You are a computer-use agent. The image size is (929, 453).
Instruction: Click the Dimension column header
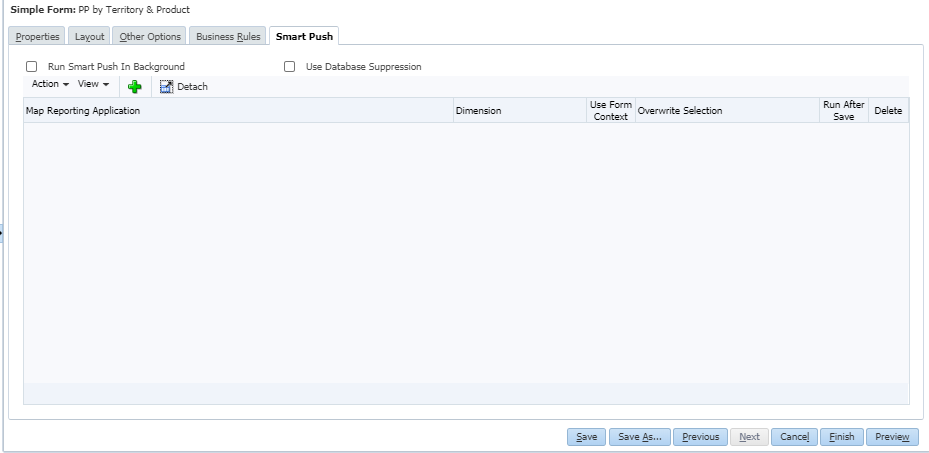[x=478, y=111]
